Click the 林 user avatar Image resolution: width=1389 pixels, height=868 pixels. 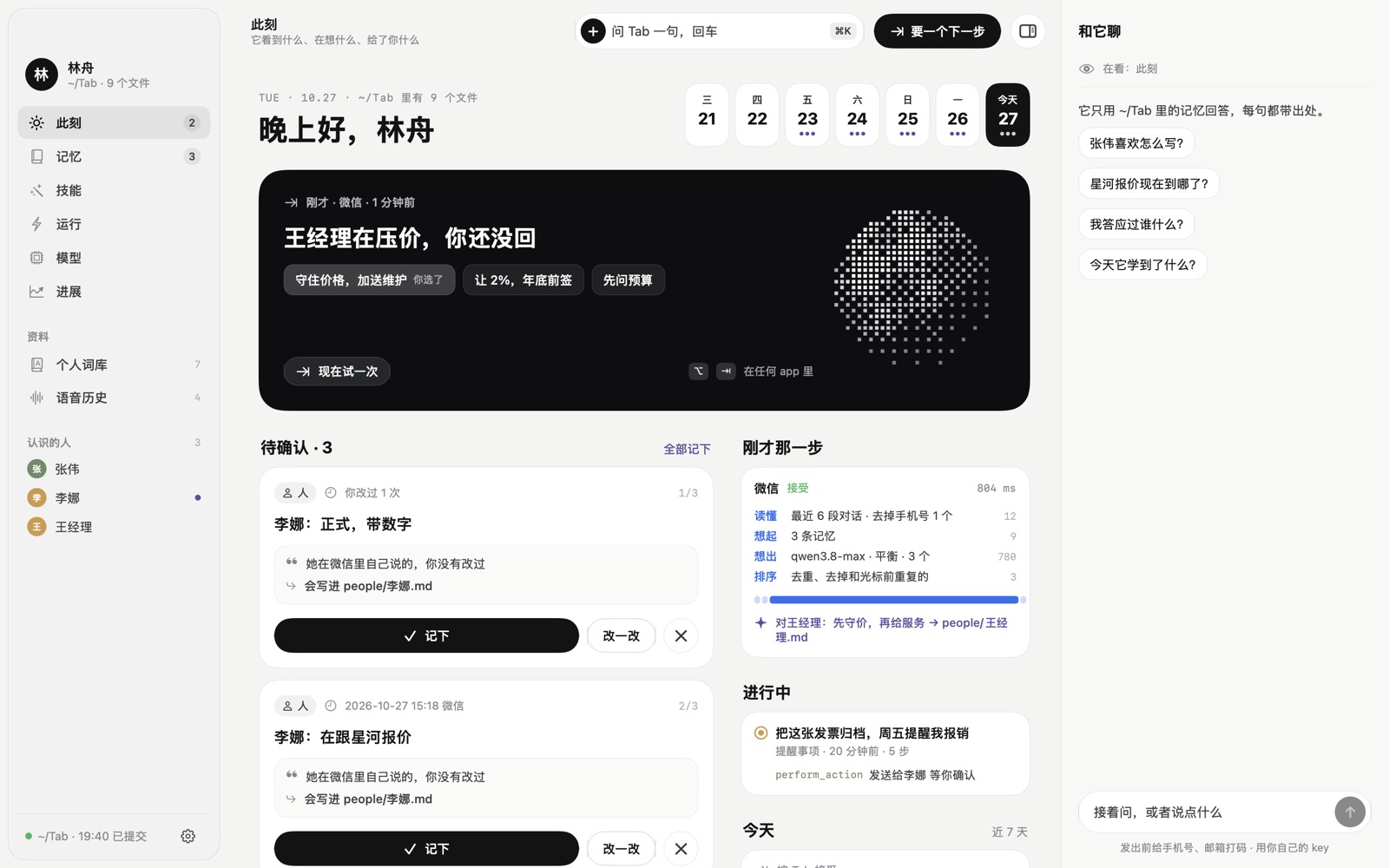(42, 75)
